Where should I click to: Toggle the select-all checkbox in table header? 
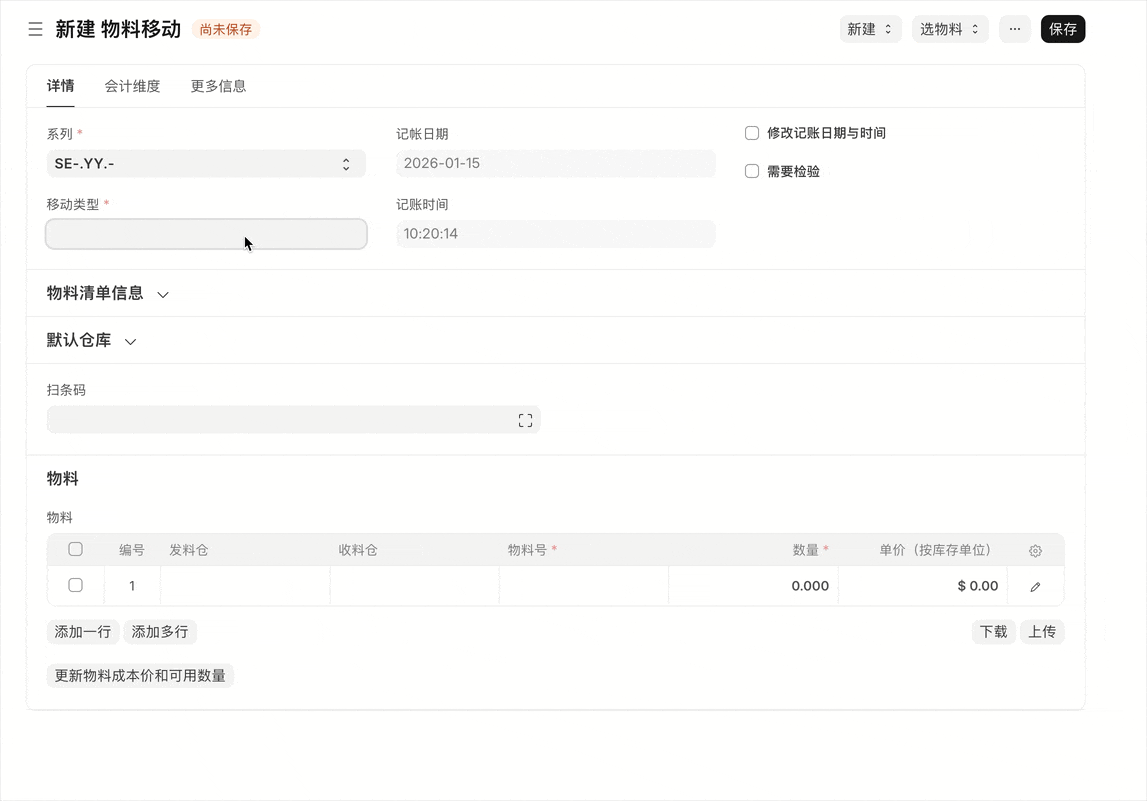point(75,549)
